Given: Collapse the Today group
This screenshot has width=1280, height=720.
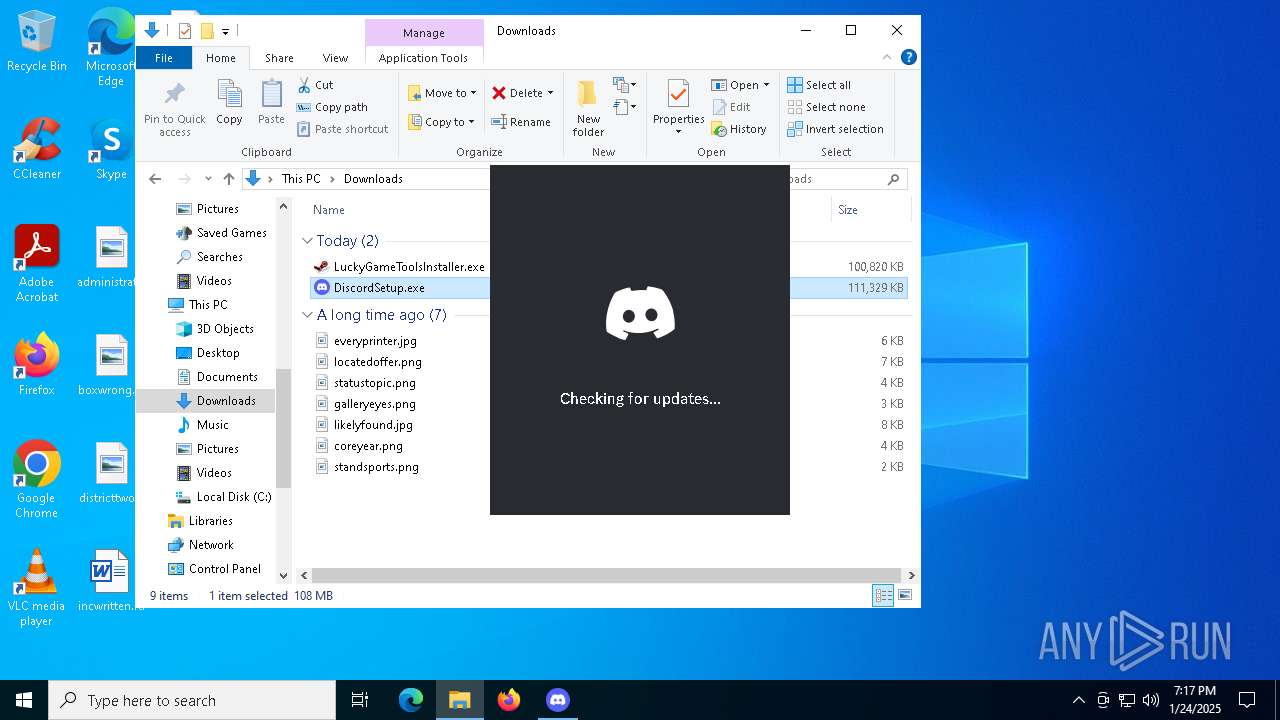Looking at the screenshot, I should [307, 241].
